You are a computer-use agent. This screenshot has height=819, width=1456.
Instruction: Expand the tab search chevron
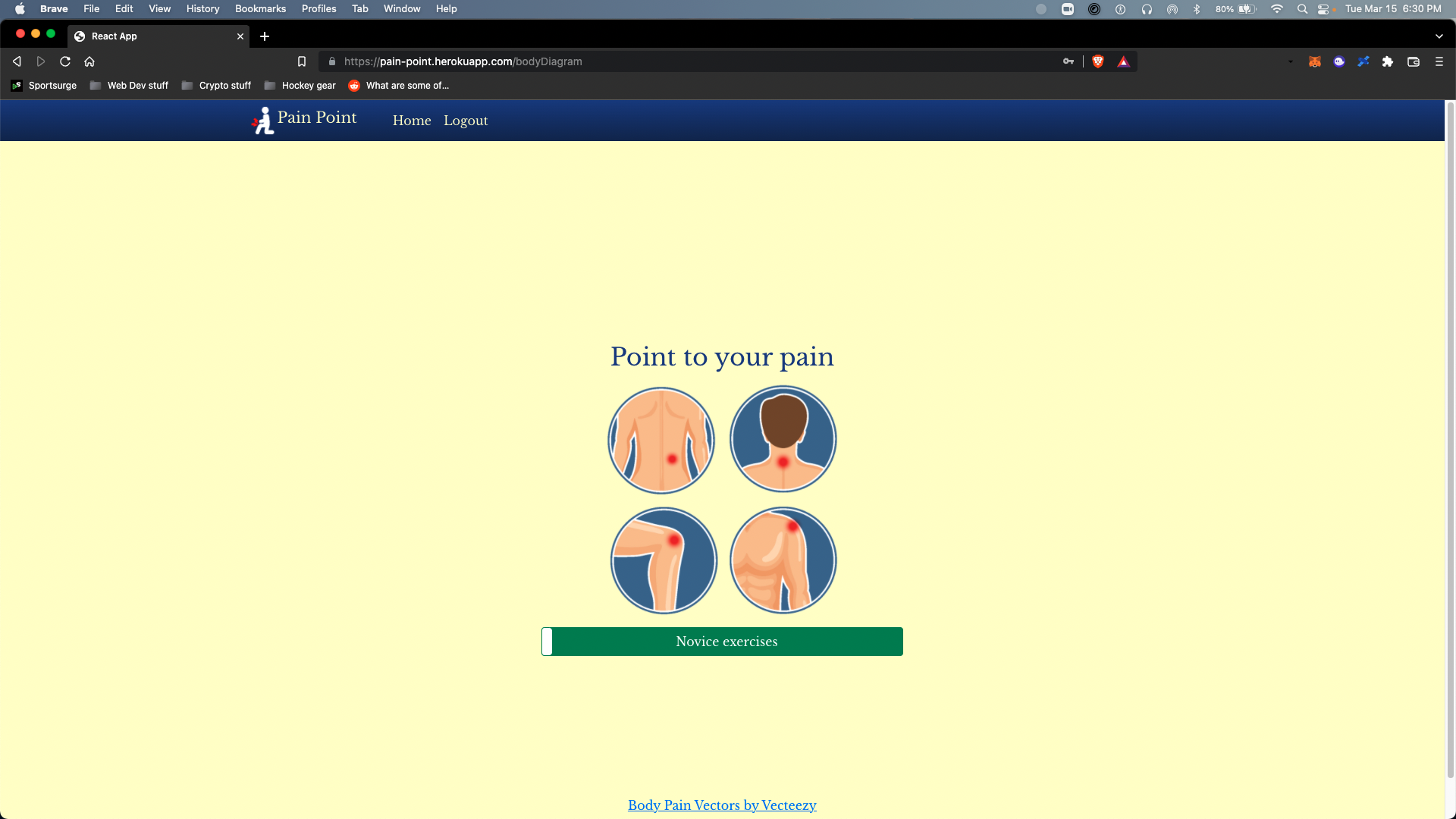pos(1439,36)
